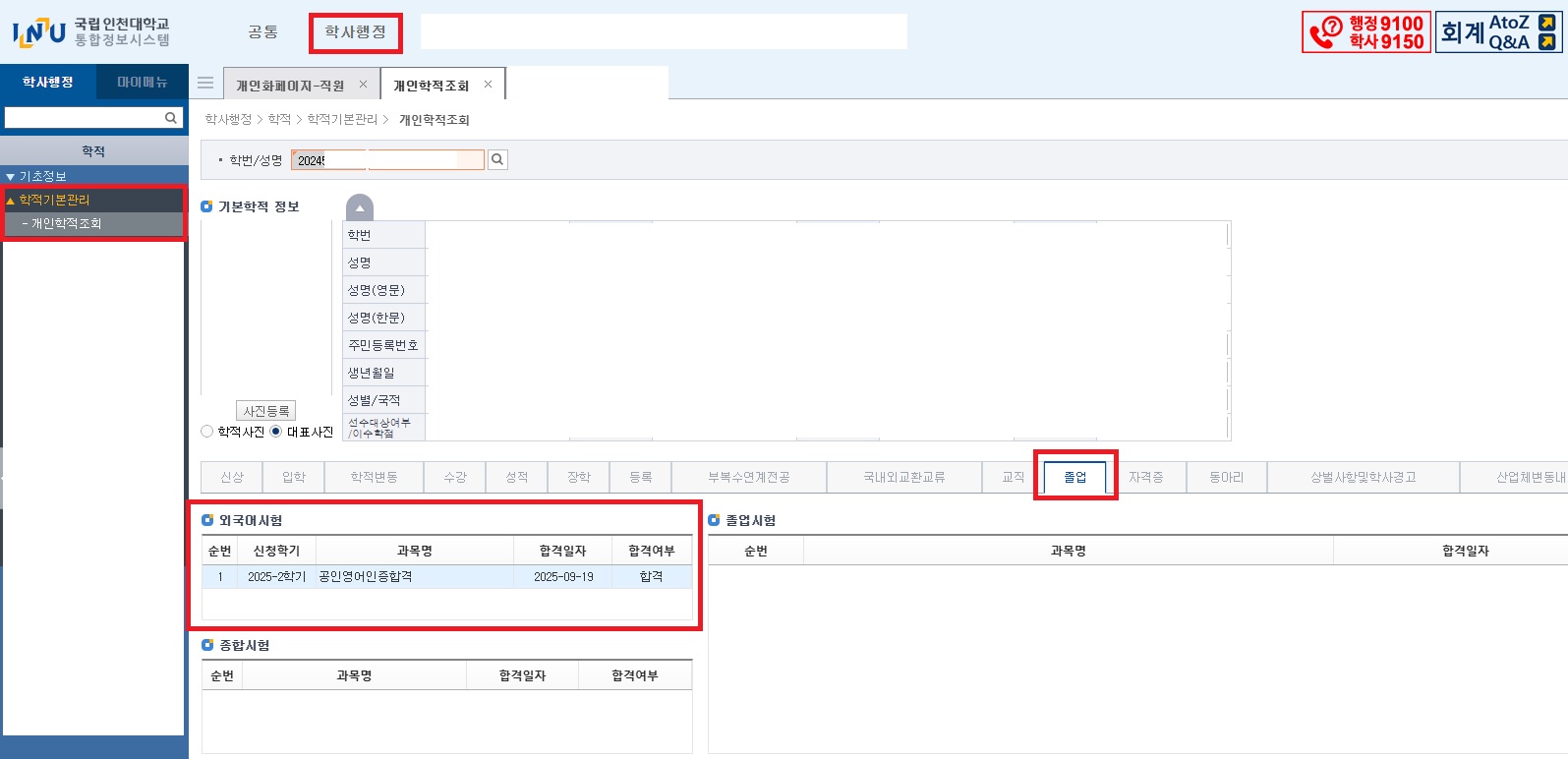Close the 개인화페이지-직원 tab
1568x759 pixels.
363,85
